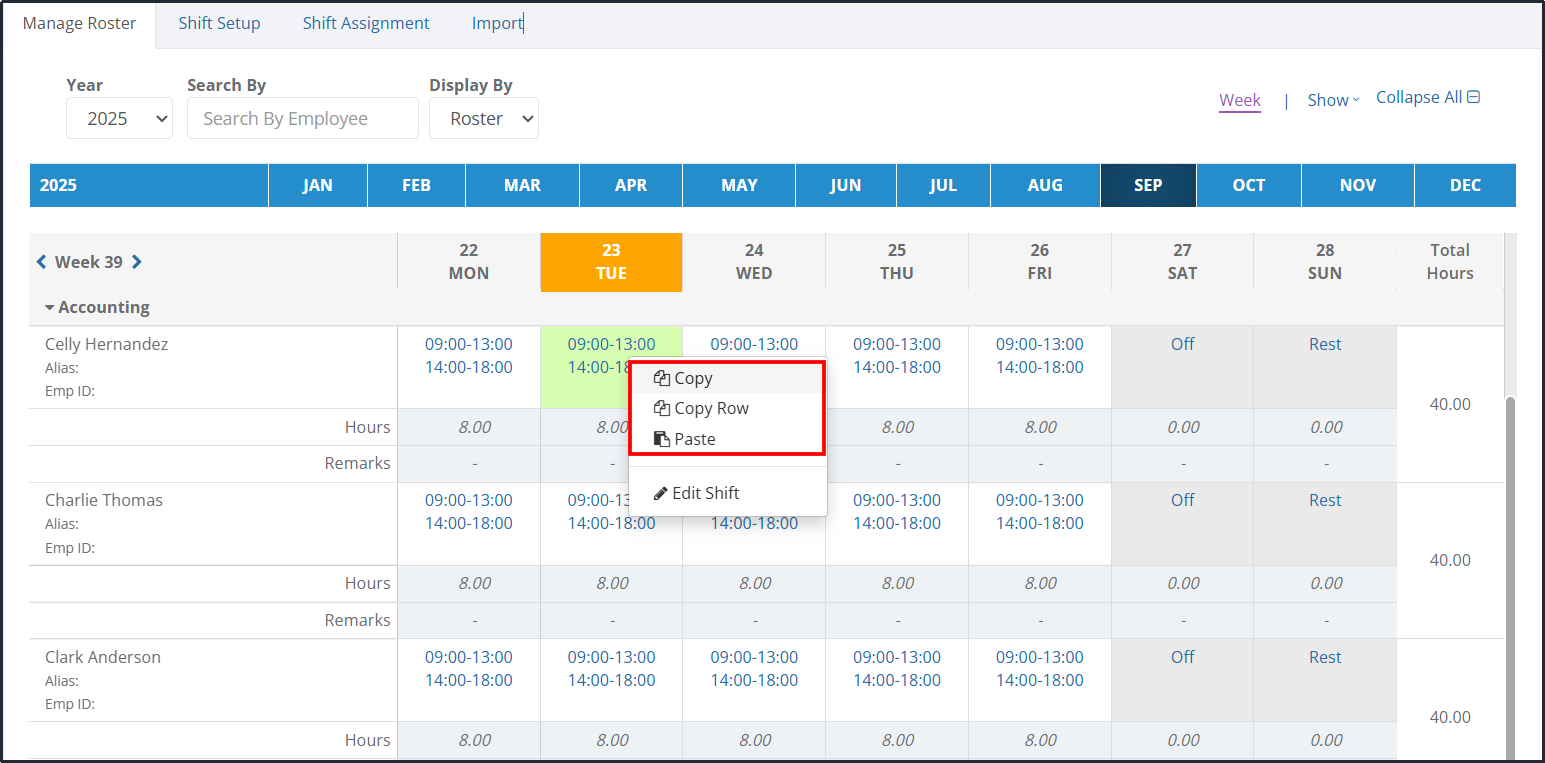The height and width of the screenshot is (763, 1545).
Task: Go to previous week using left chevron
Action: [x=42, y=262]
